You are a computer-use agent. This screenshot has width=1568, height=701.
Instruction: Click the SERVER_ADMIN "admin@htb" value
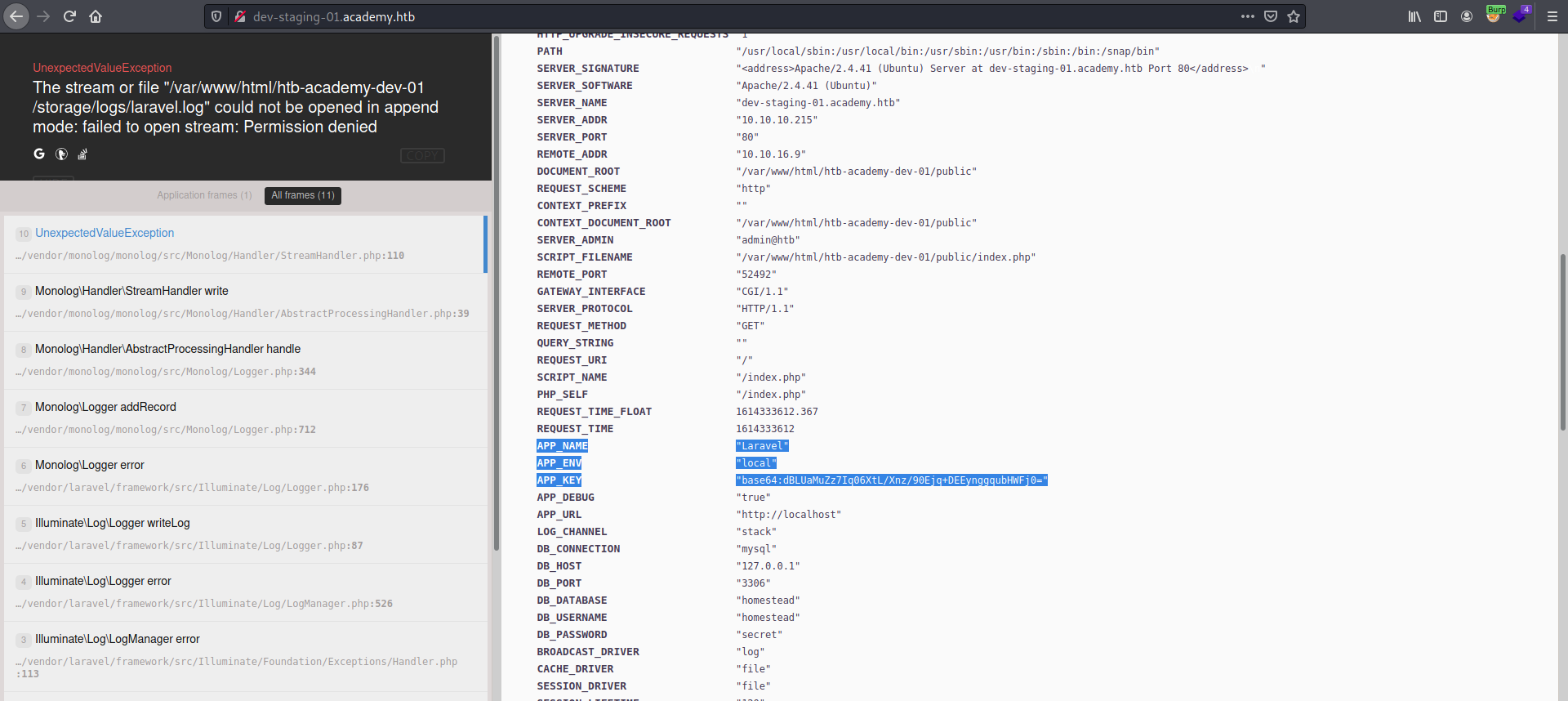coord(768,240)
